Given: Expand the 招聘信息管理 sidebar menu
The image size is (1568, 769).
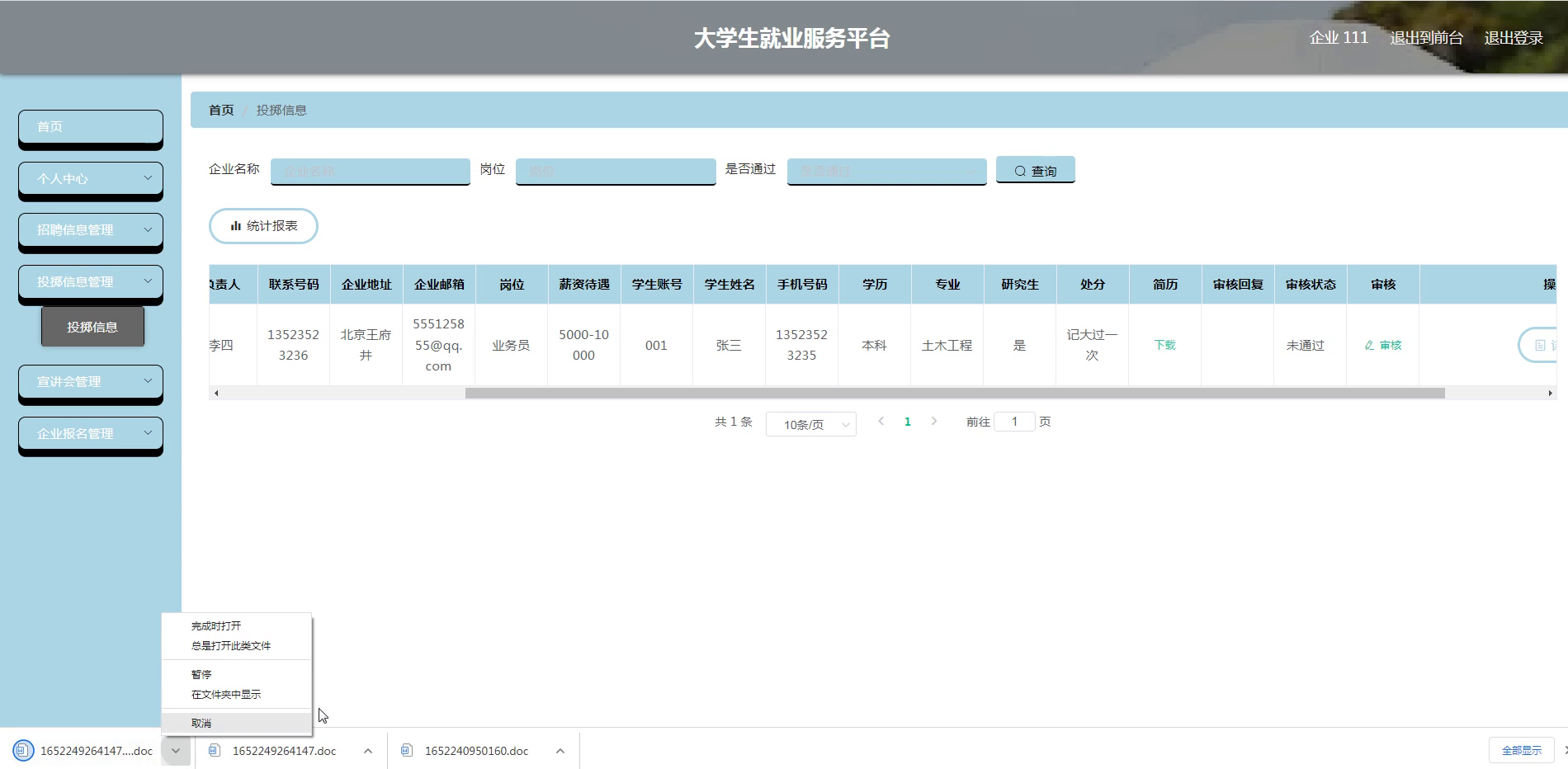Looking at the screenshot, I should coord(91,230).
